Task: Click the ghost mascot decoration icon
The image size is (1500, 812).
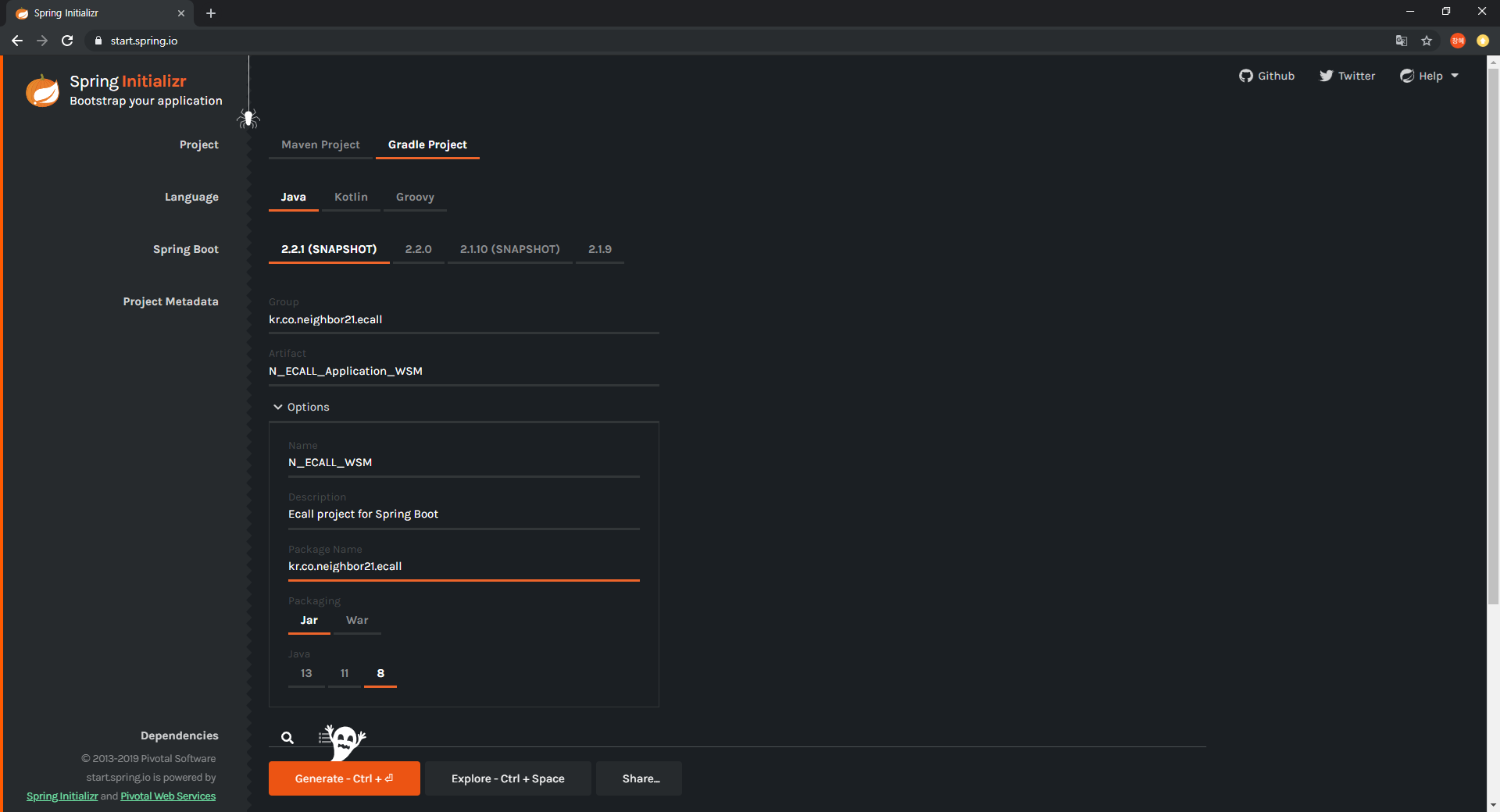Action: (346, 741)
